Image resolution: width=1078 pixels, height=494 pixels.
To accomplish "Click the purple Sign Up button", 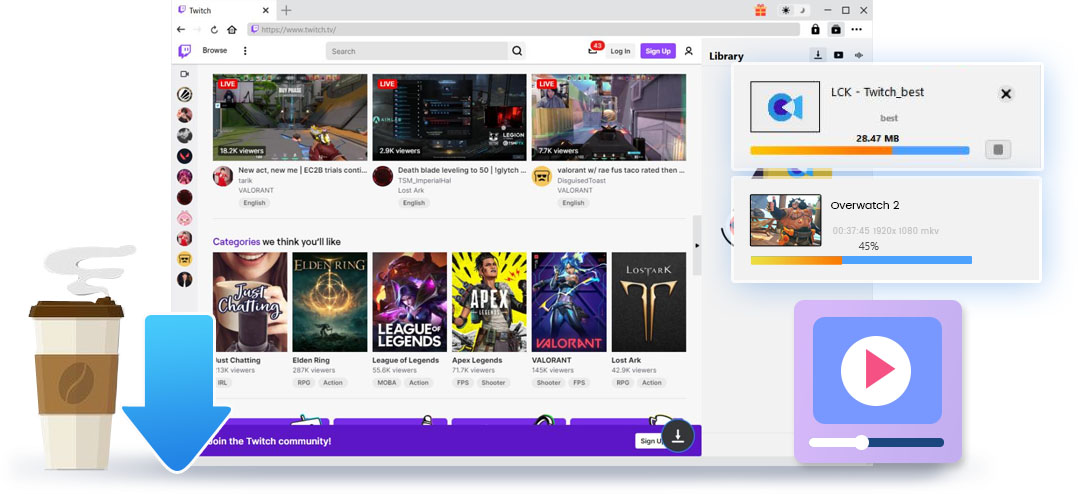I will [658, 51].
